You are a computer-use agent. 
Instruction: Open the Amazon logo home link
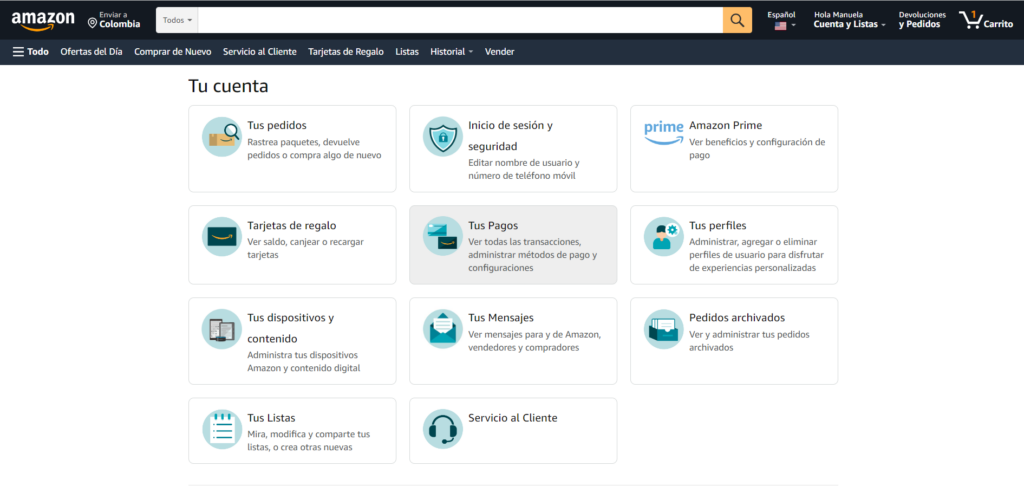pos(43,20)
